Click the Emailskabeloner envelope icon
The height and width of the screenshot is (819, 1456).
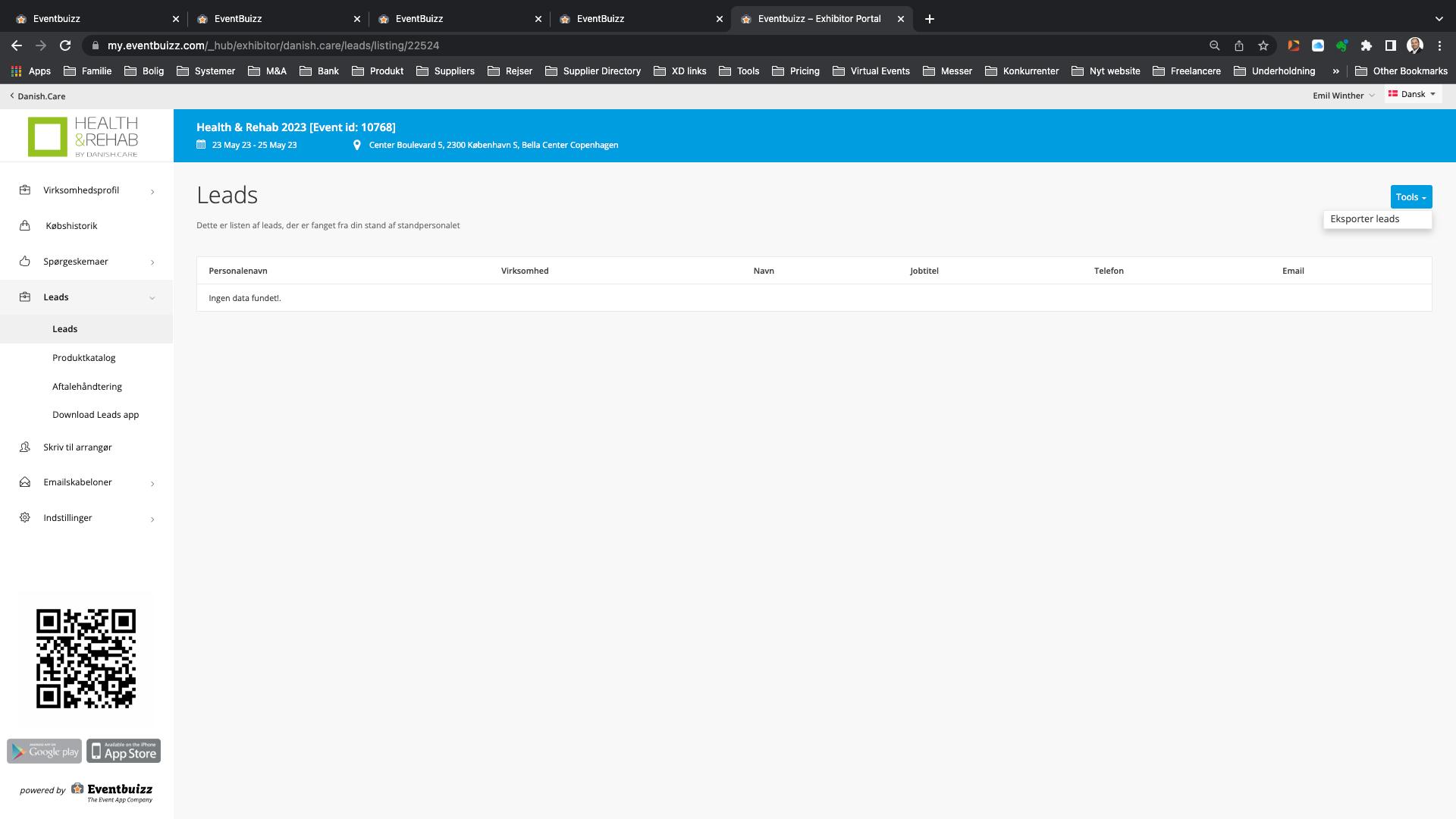click(25, 482)
